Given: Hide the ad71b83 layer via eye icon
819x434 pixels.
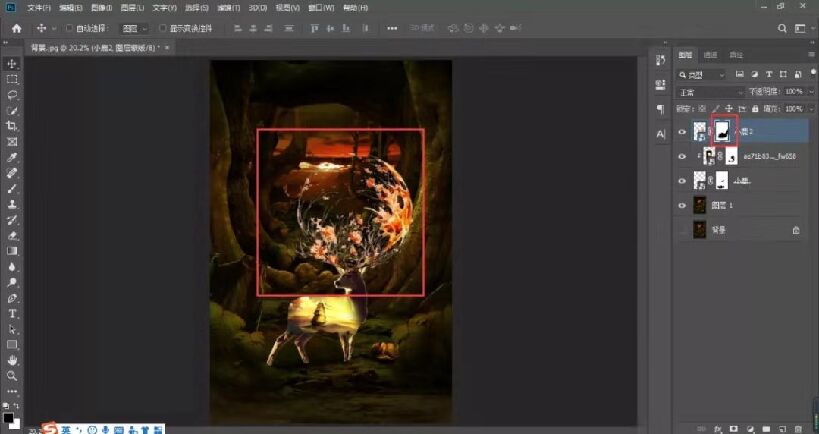Looking at the screenshot, I should point(682,156).
